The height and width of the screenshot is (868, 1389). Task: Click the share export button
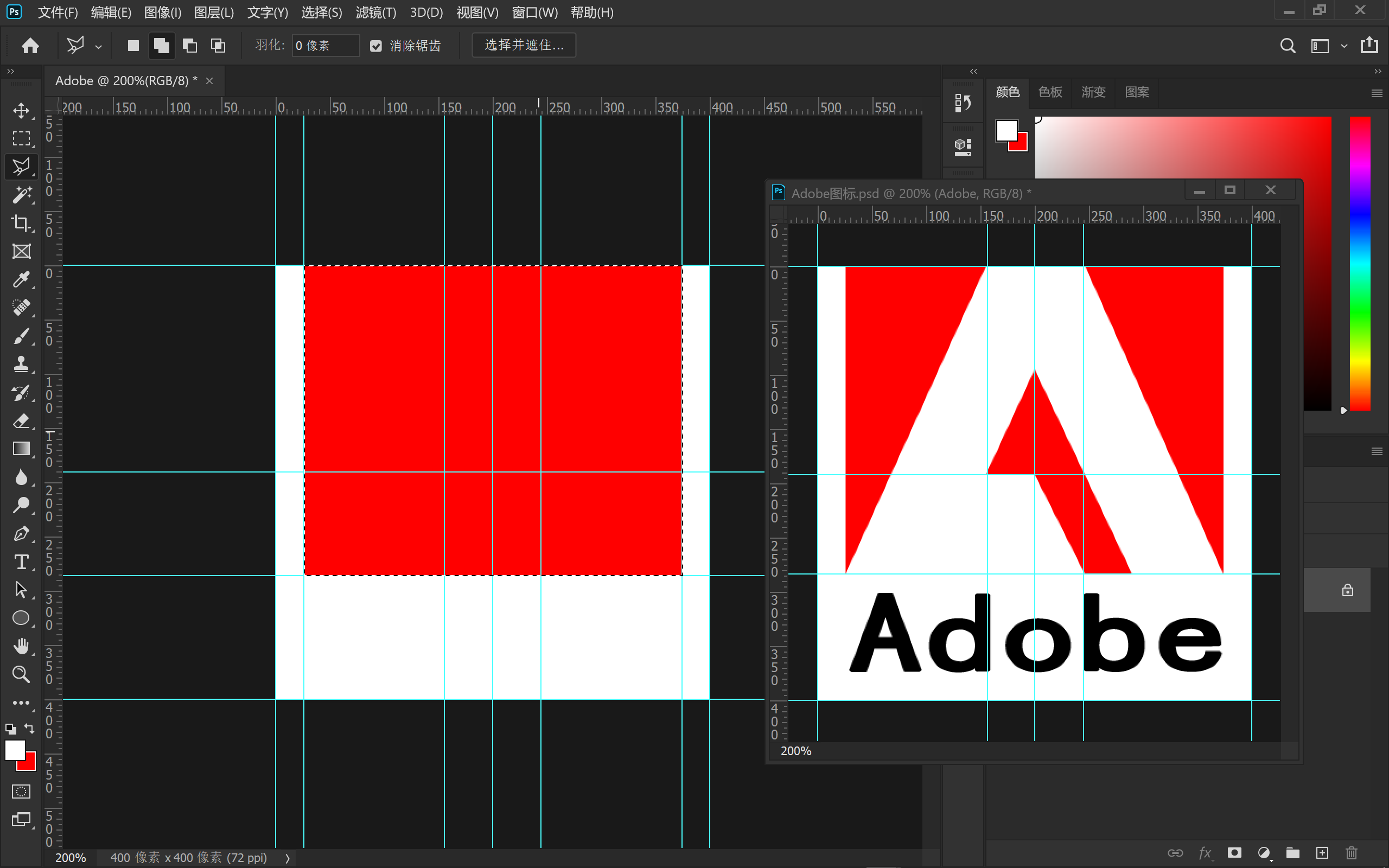pyautogui.click(x=1369, y=45)
